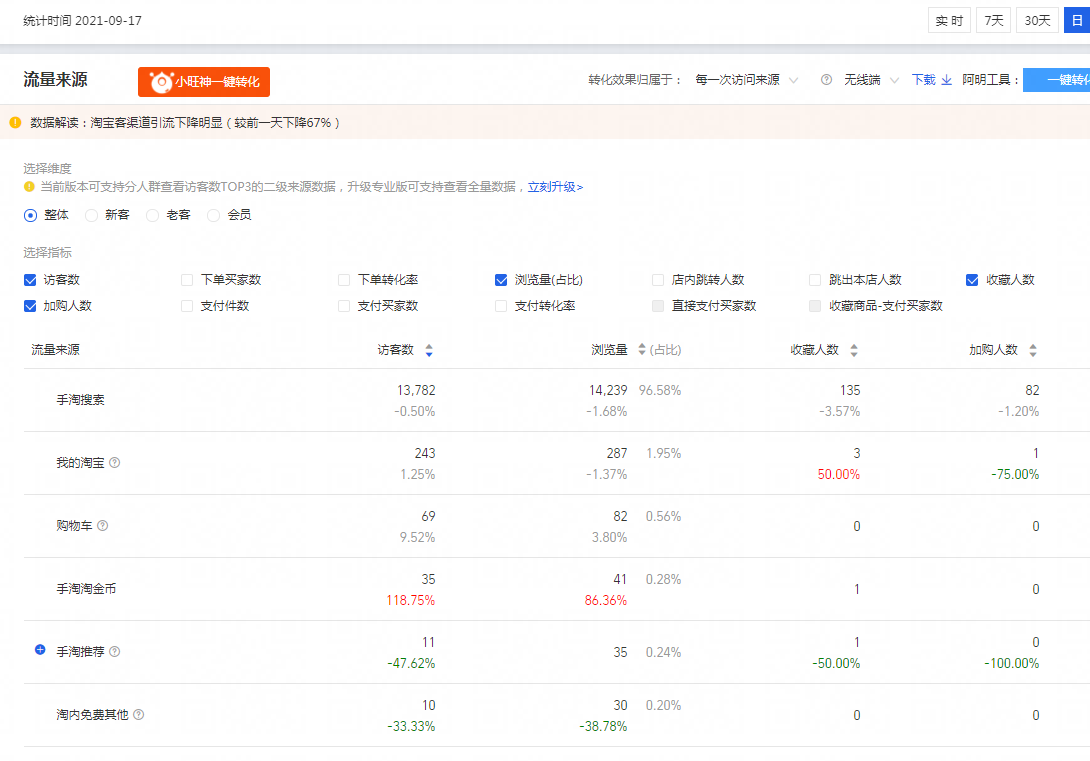Click 13,782 visitors value
The height and width of the screenshot is (761, 1090).
416,391
